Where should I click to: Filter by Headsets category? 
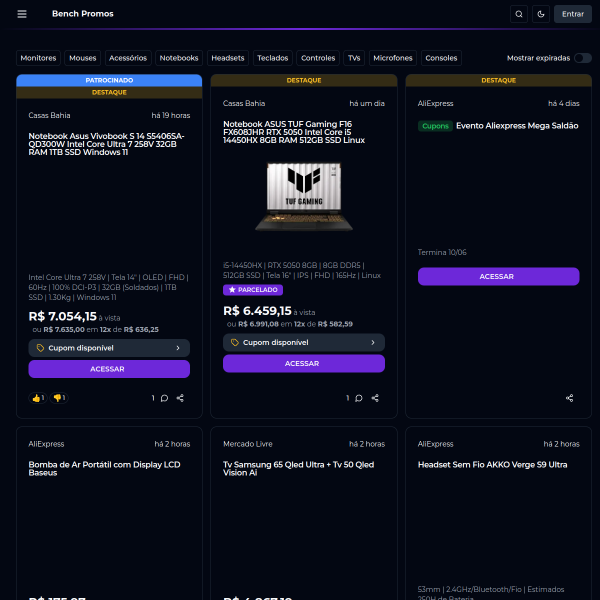point(228,58)
